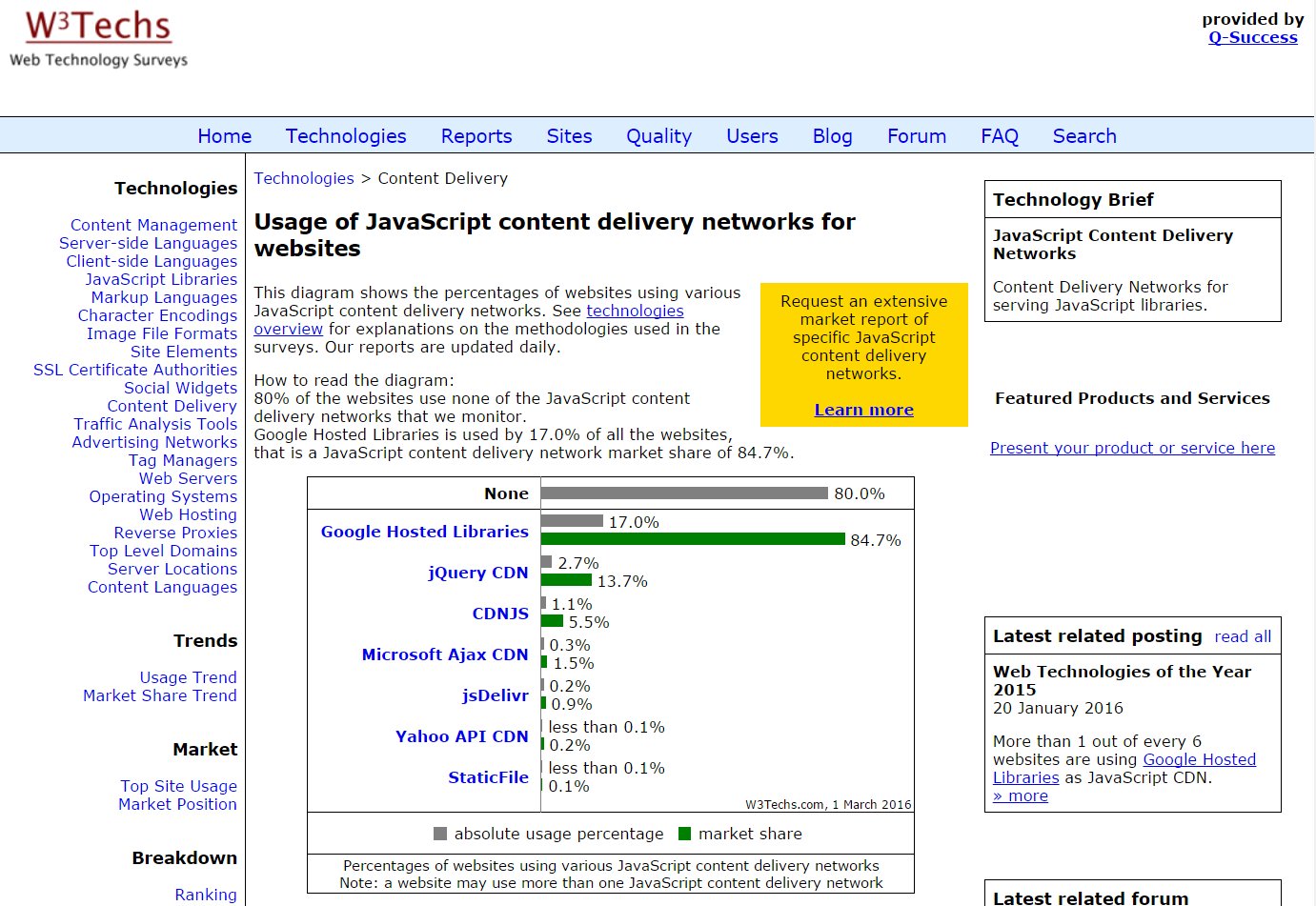Viewport: 1316px width, 906px height.
Task: Click the » more link in latest posting
Action: click(1021, 795)
